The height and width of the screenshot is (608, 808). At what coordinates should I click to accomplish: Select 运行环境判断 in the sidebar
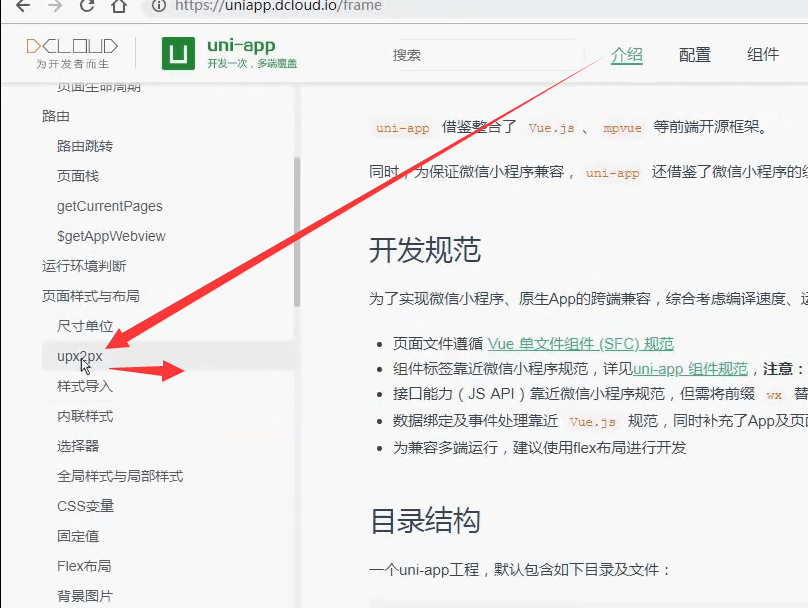84,266
